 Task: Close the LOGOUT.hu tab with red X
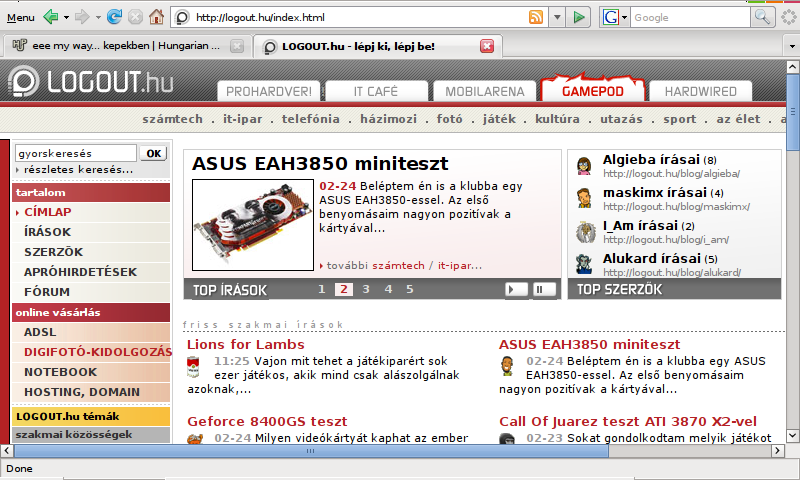click(x=487, y=46)
